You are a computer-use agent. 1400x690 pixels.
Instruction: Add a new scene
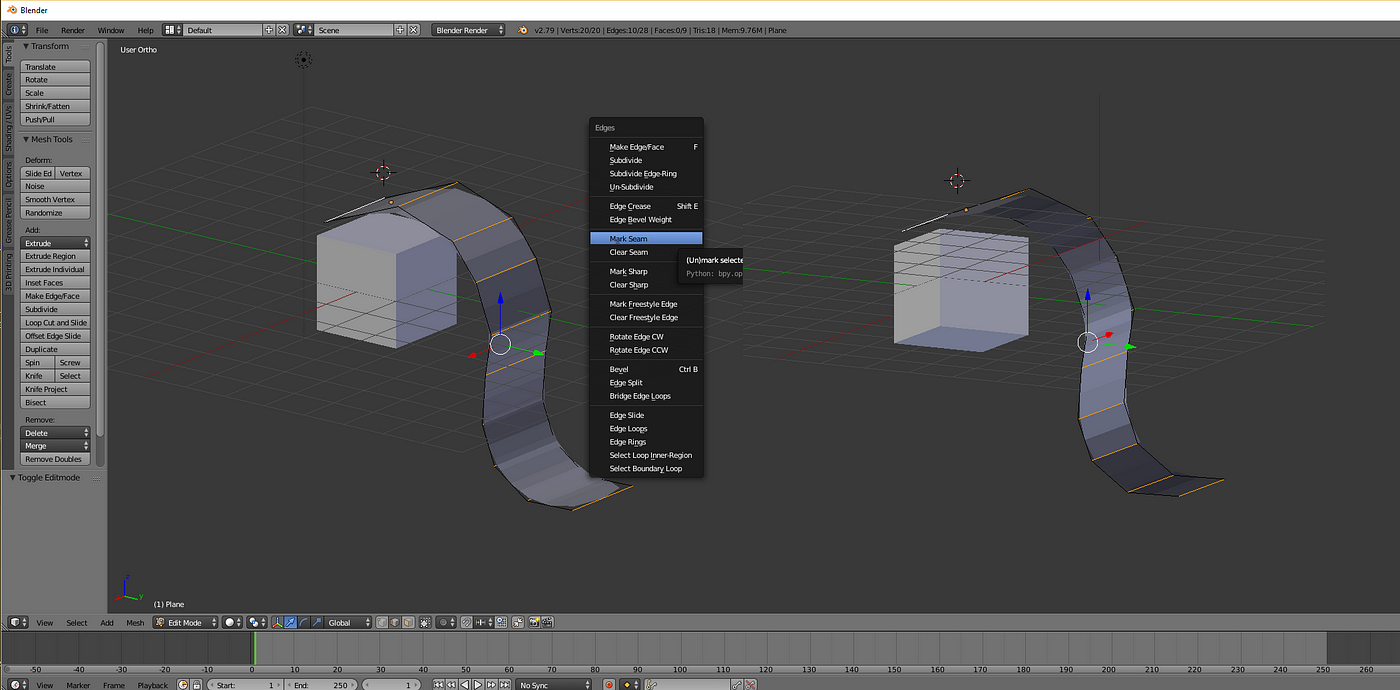[x=401, y=30]
